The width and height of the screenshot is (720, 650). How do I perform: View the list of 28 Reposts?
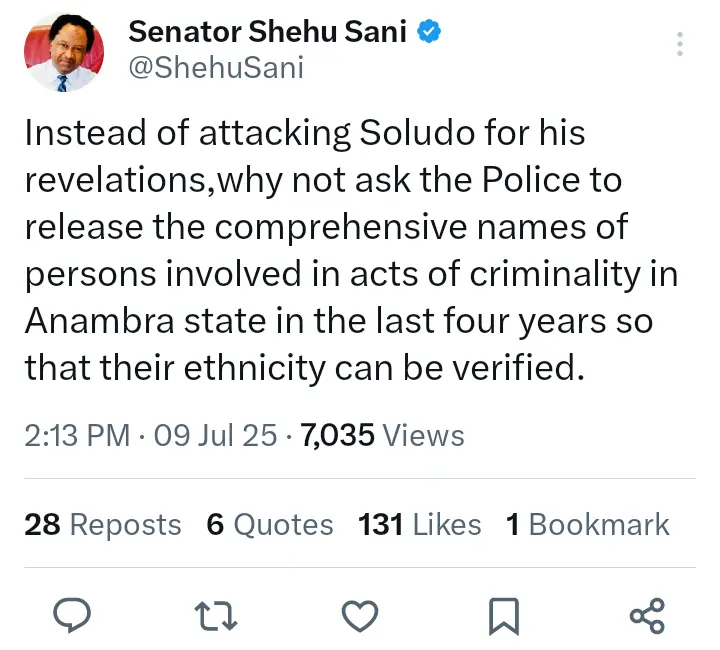coord(103,525)
